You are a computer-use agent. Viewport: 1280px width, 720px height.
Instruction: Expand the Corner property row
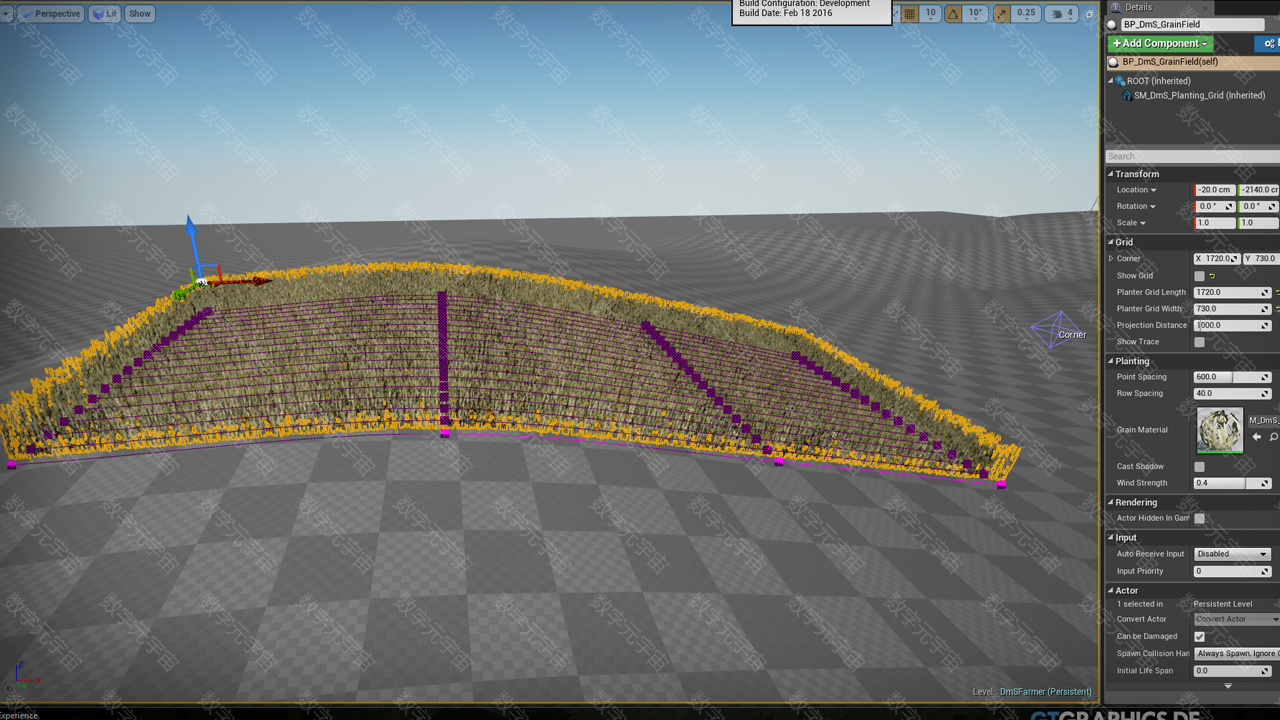coord(1111,259)
